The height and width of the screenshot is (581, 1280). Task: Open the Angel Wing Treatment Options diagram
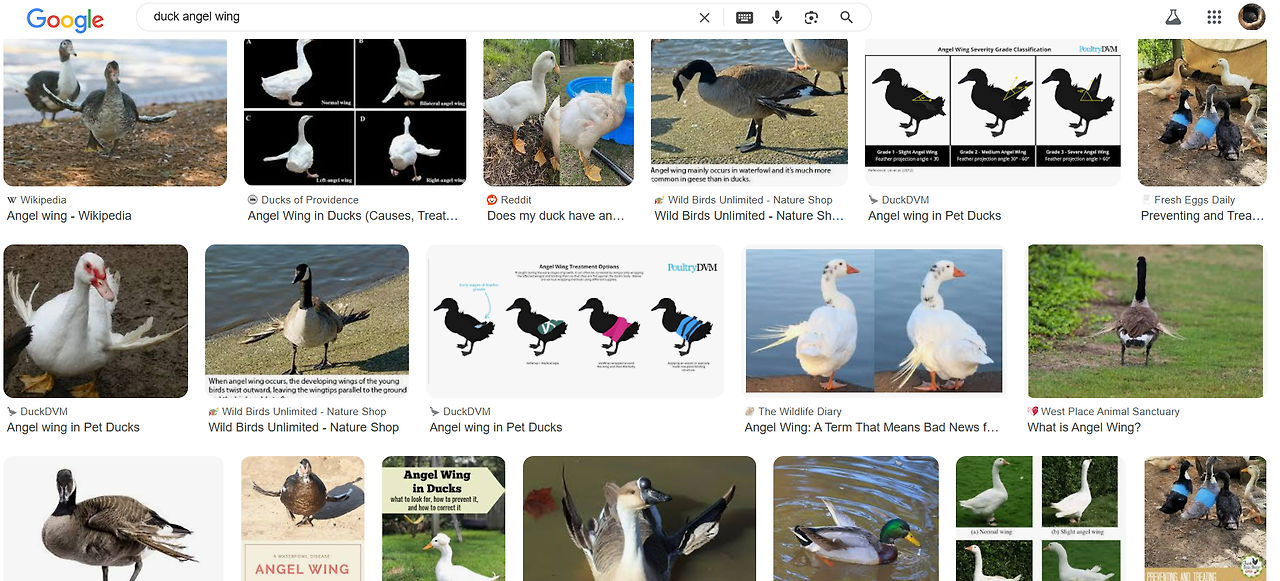point(575,321)
